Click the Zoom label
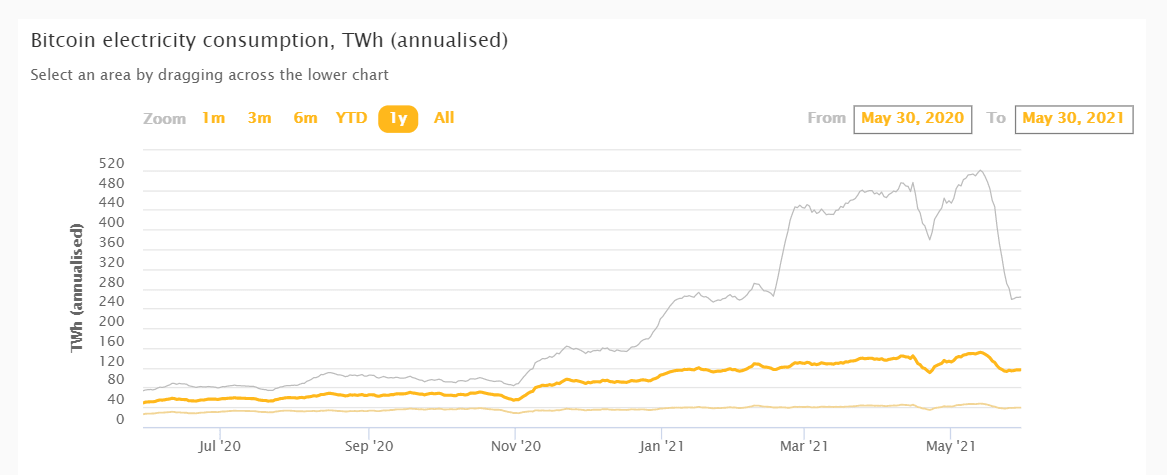1167x475 pixels. 164,119
